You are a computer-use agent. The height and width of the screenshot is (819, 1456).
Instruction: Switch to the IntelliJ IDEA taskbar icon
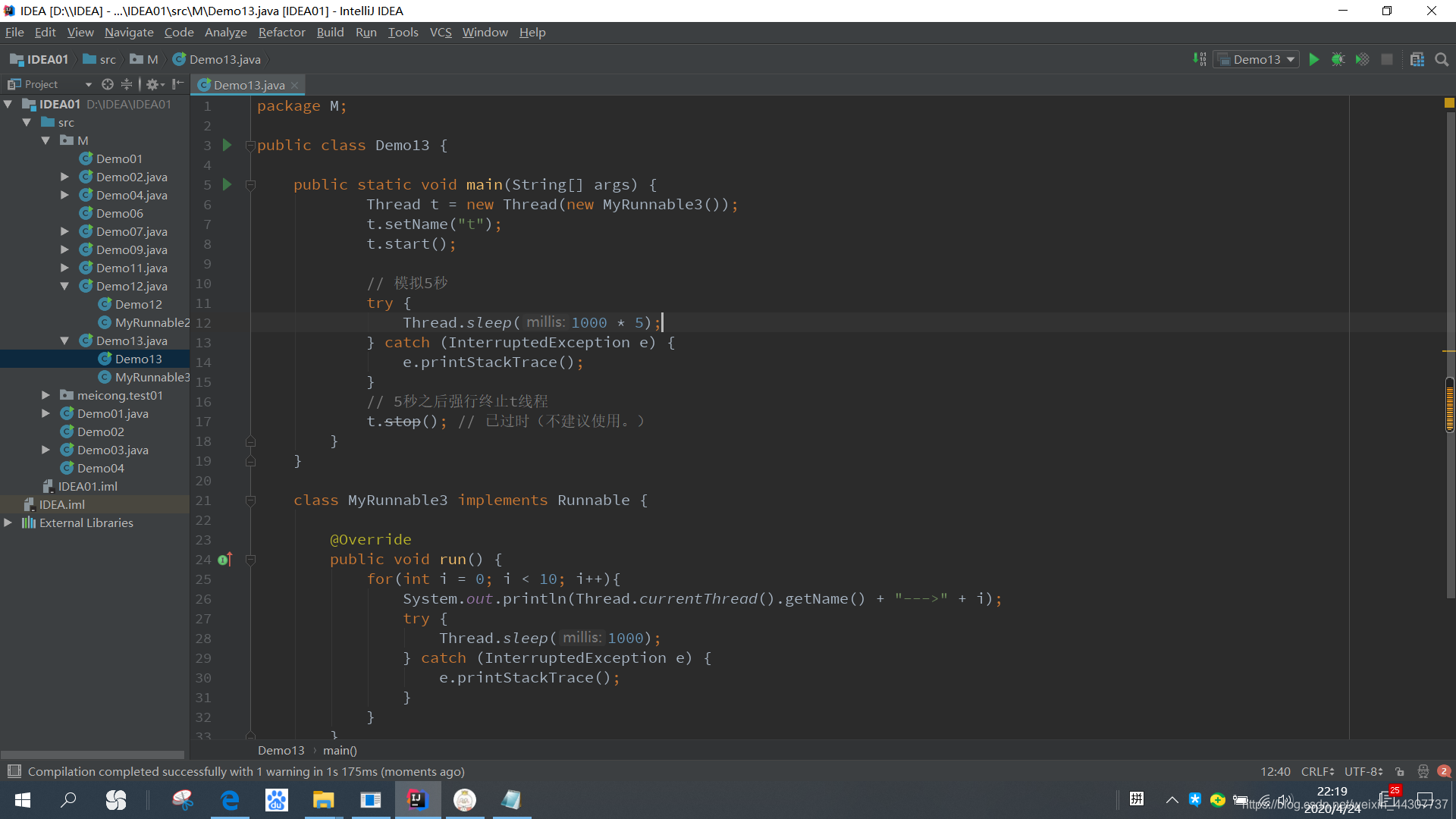418,800
